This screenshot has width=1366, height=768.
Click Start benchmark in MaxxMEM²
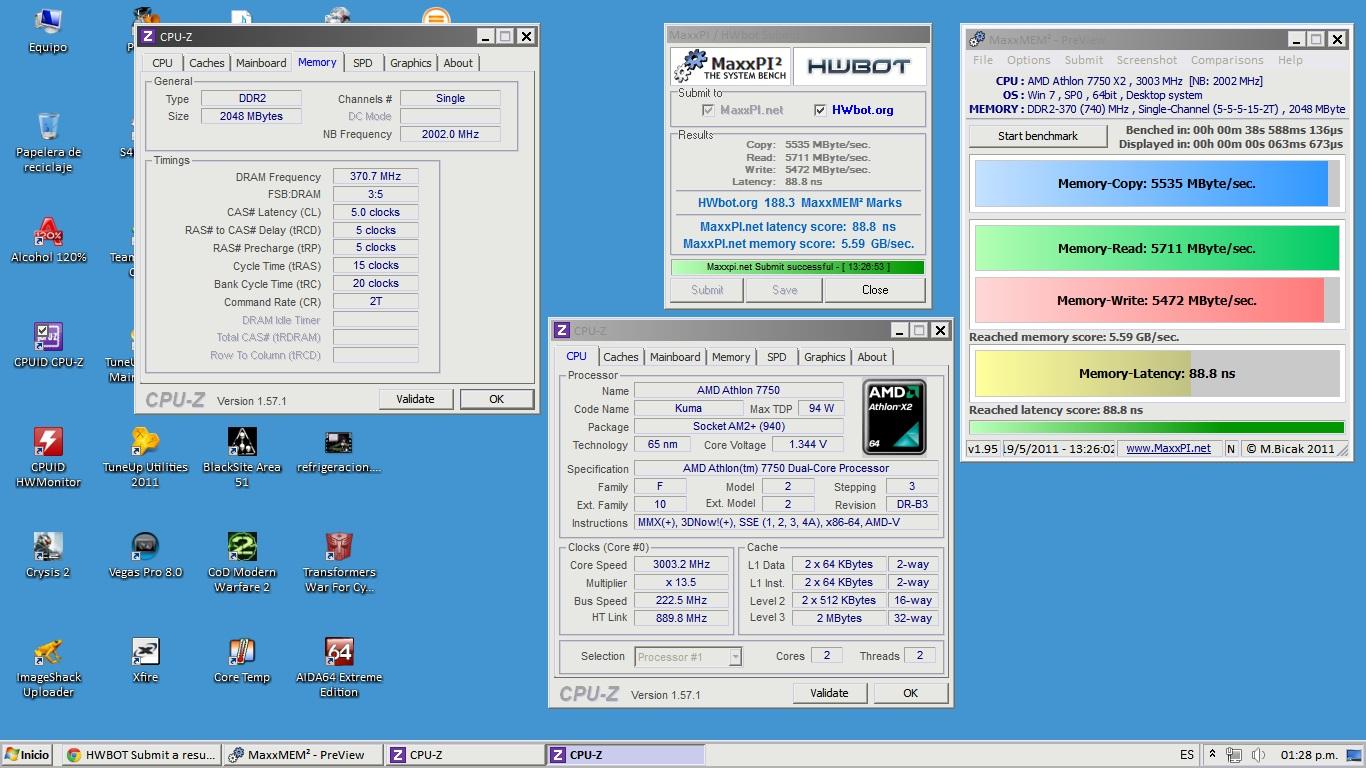point(1038,136)
